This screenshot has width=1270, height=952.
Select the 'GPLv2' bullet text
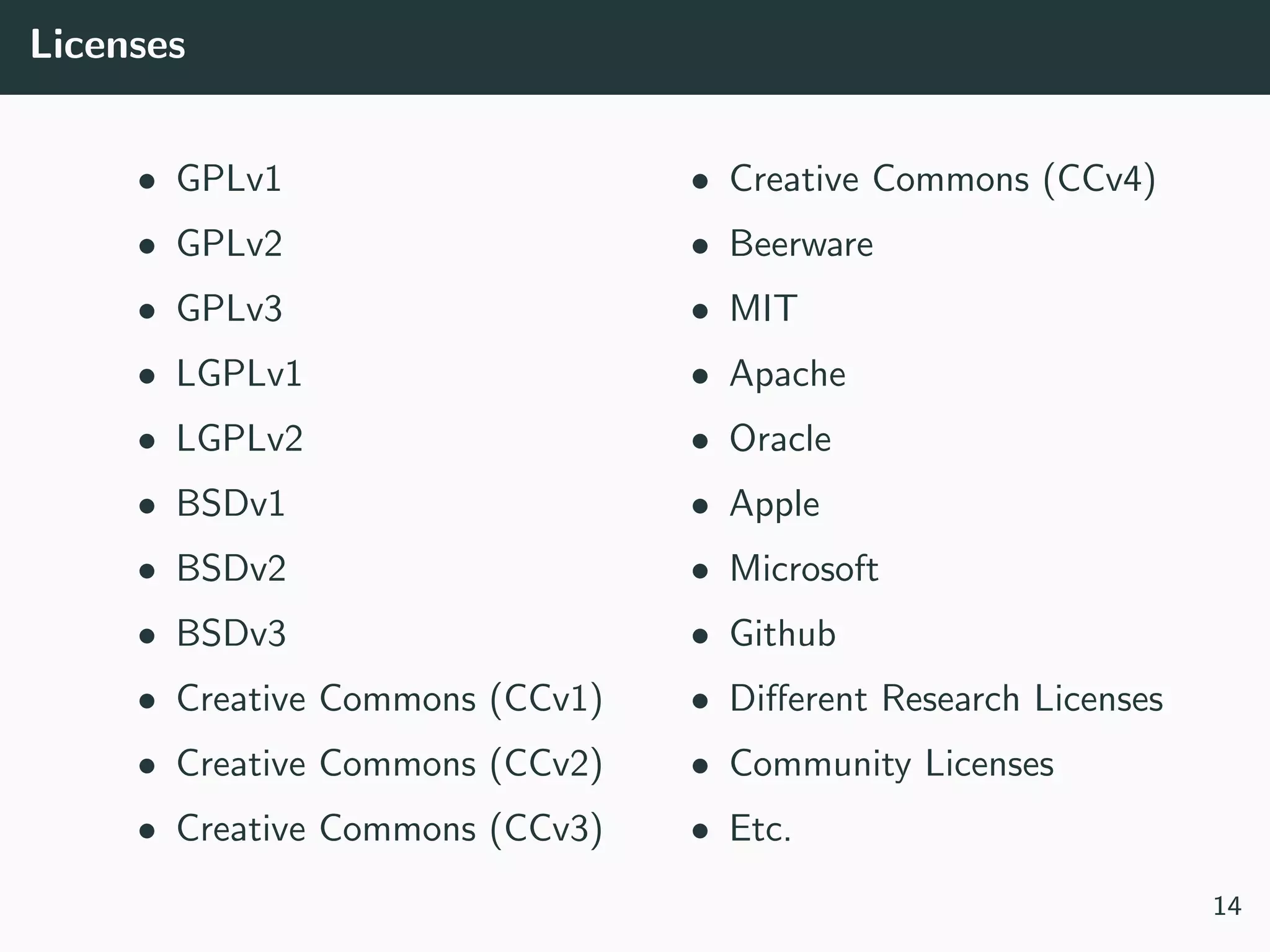229,244
